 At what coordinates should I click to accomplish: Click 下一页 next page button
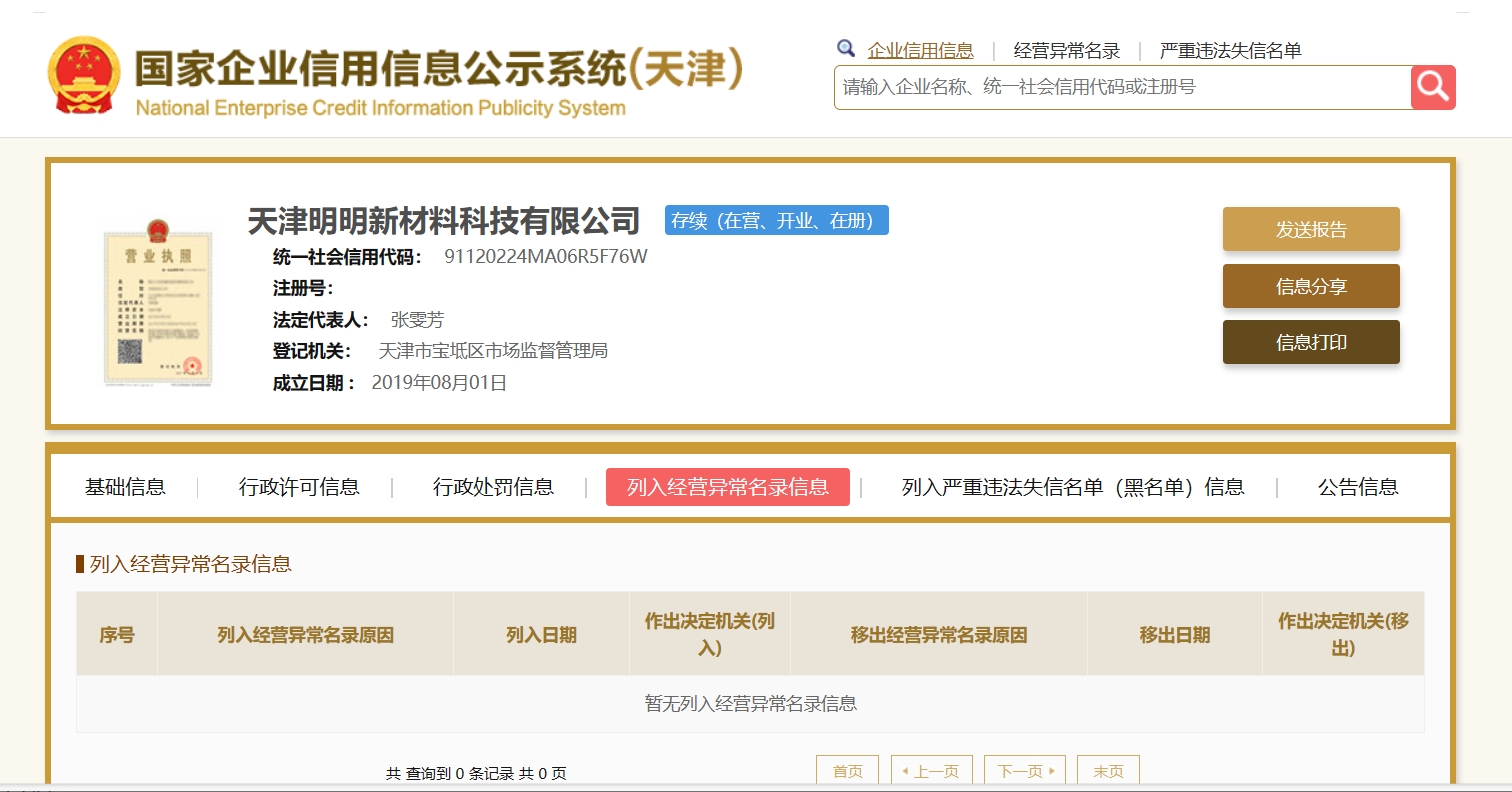tap(1025, 771)
